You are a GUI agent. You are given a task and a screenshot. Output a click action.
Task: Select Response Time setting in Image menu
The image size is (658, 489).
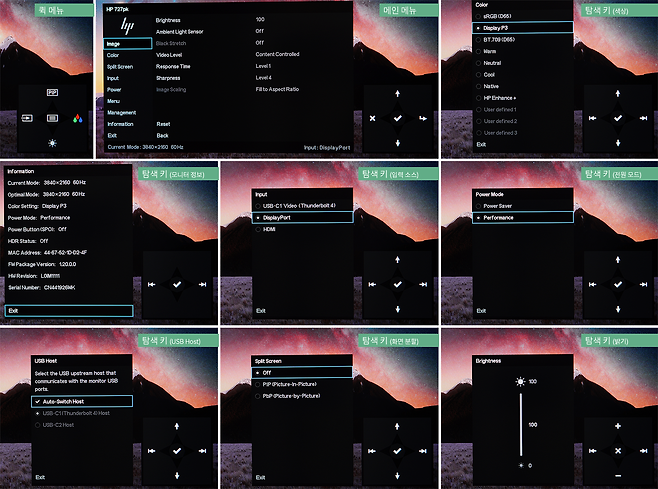pos(176,66)
